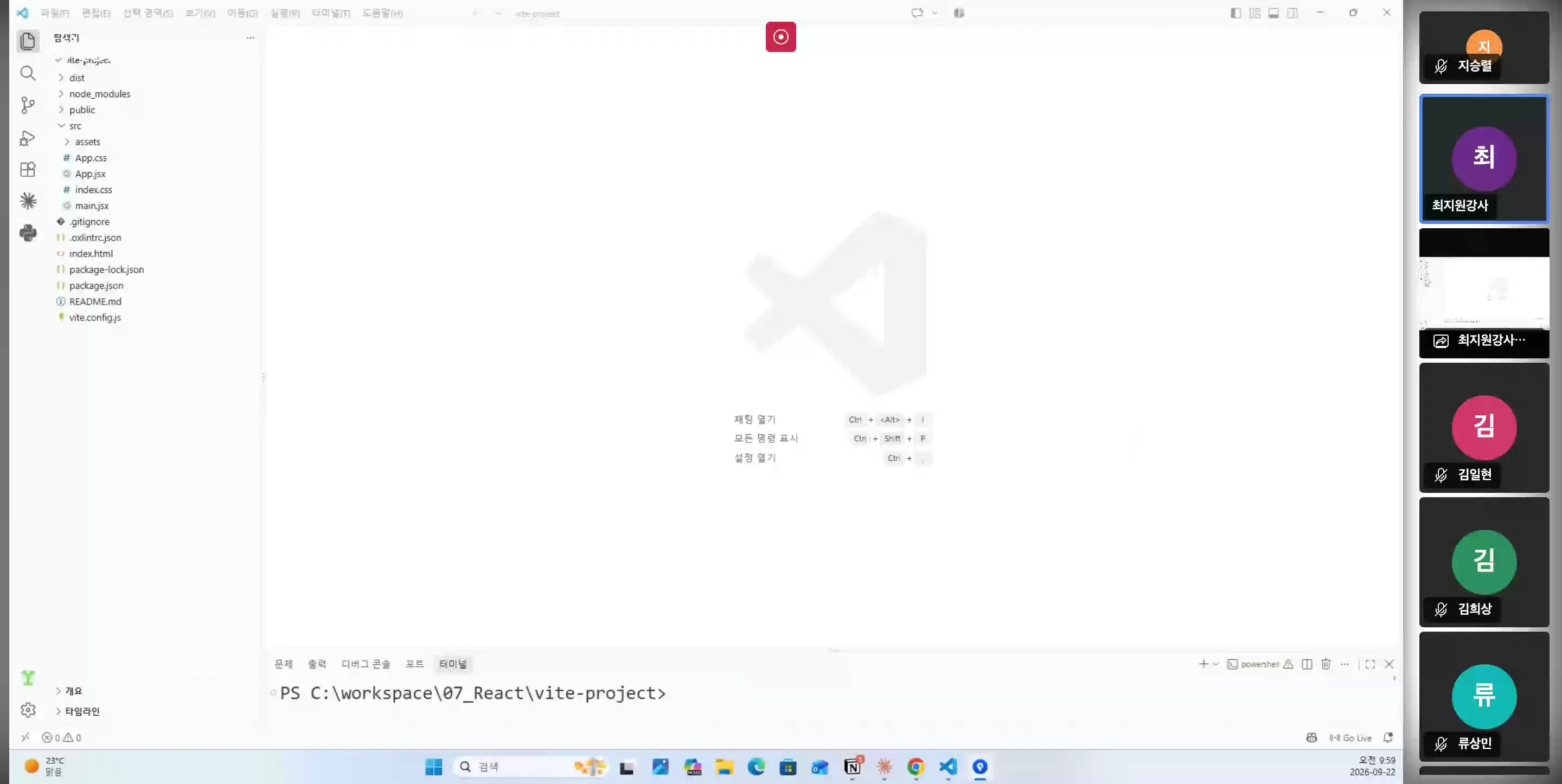Click the taskbar 검색 search box
The height and width of the screenshot is (784, 1562).
tap(530, 767)
